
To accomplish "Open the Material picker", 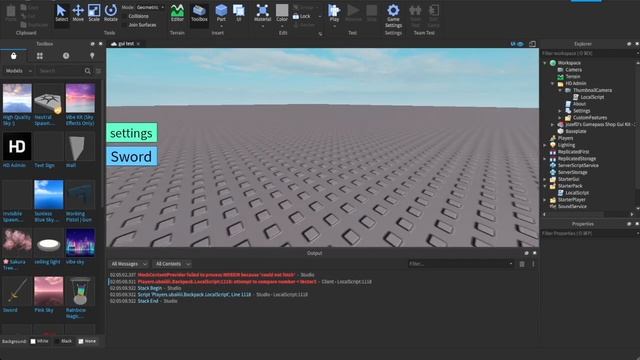I will [262, 13].
